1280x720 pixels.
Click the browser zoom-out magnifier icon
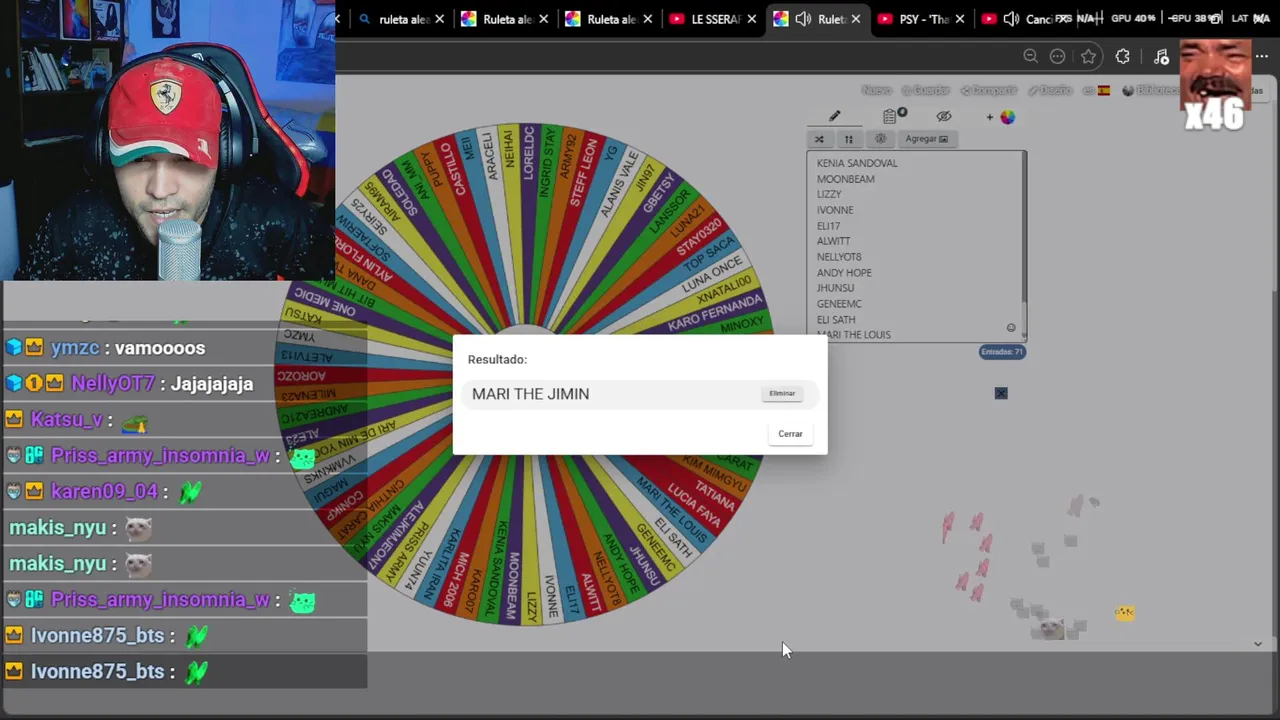(x=1030, y=57)
